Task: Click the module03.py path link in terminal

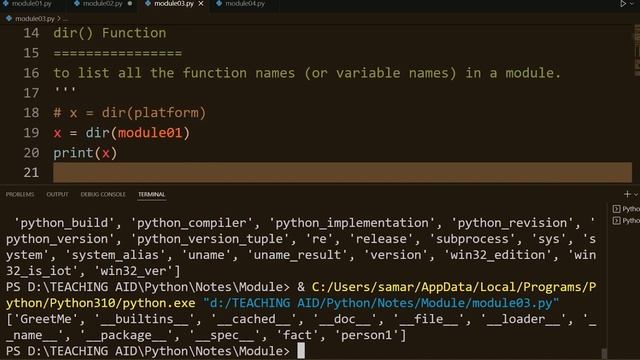Action: point(381,303)
